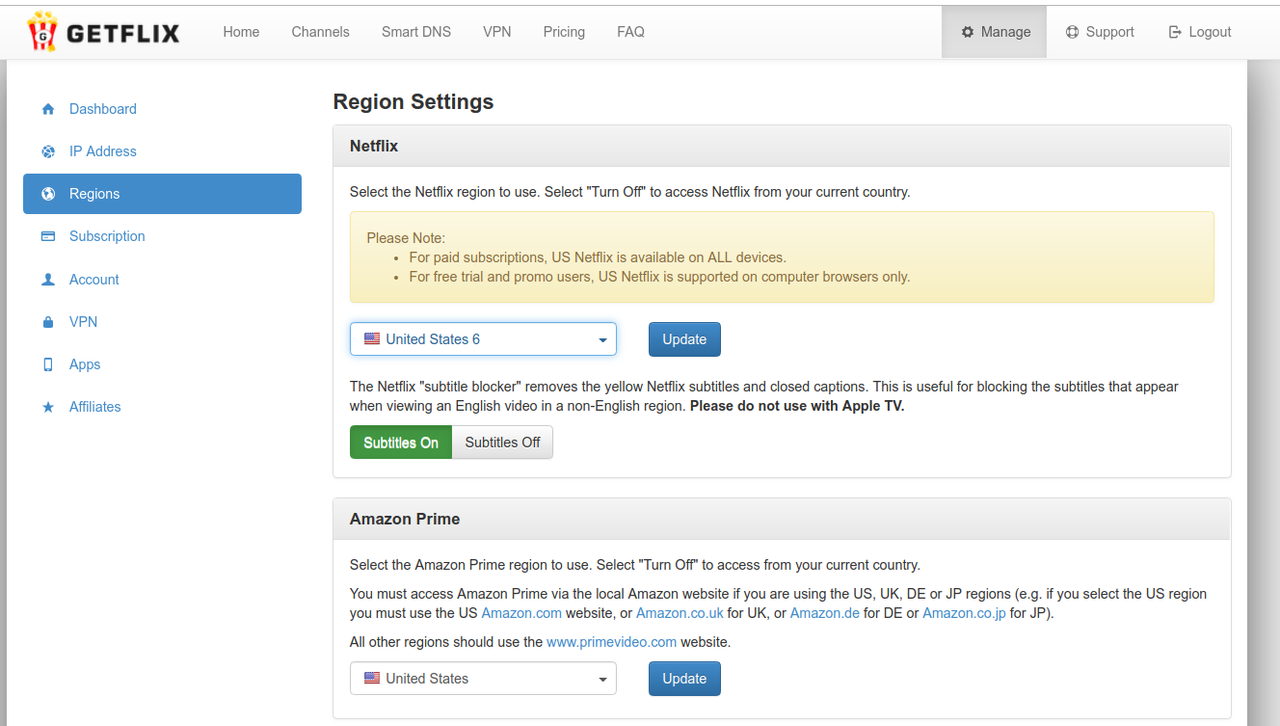
Task: Open the www.primevideo.com link
Action: click(612, 642)
